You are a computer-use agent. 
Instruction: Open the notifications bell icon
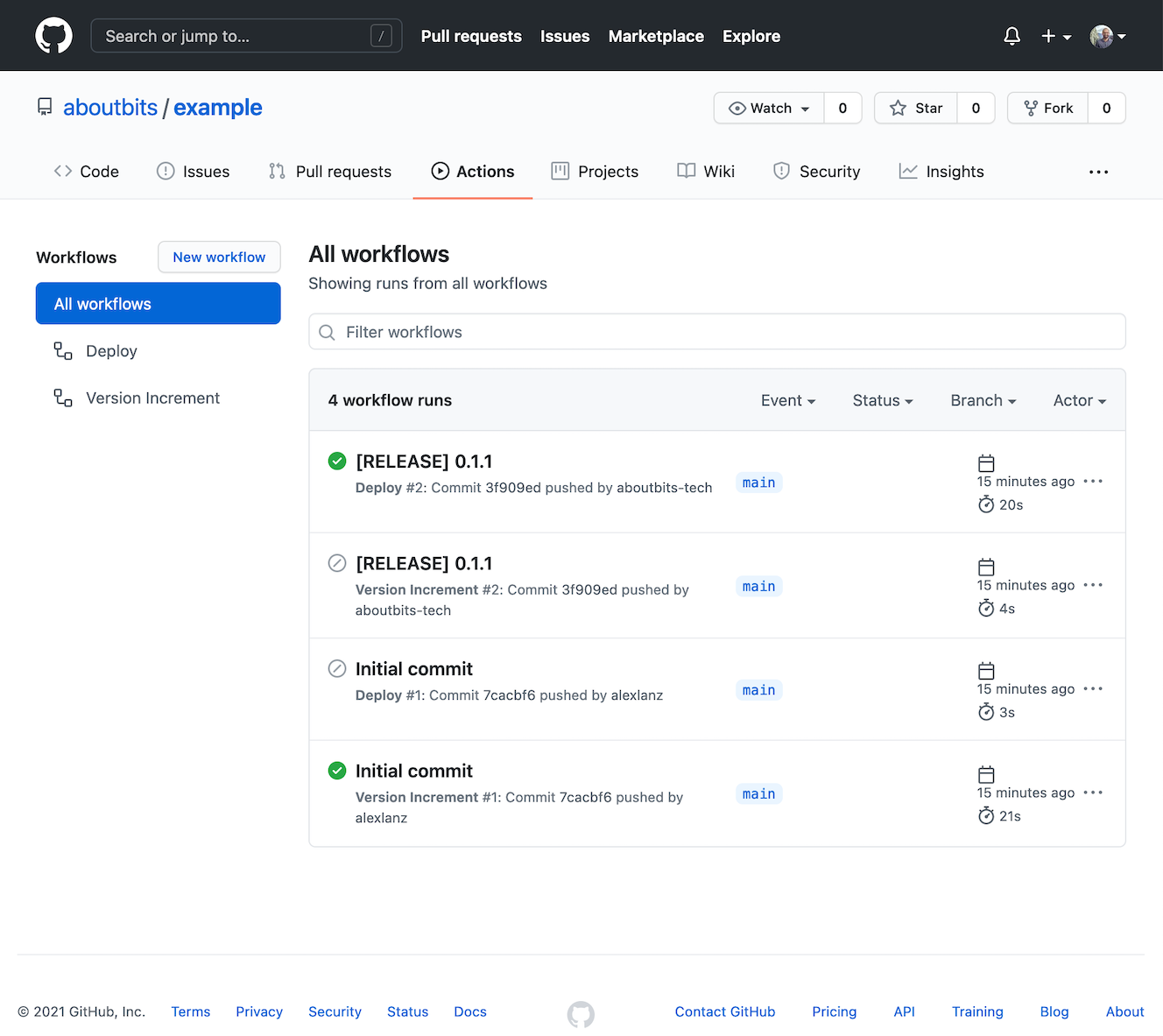pos(1011,36)
